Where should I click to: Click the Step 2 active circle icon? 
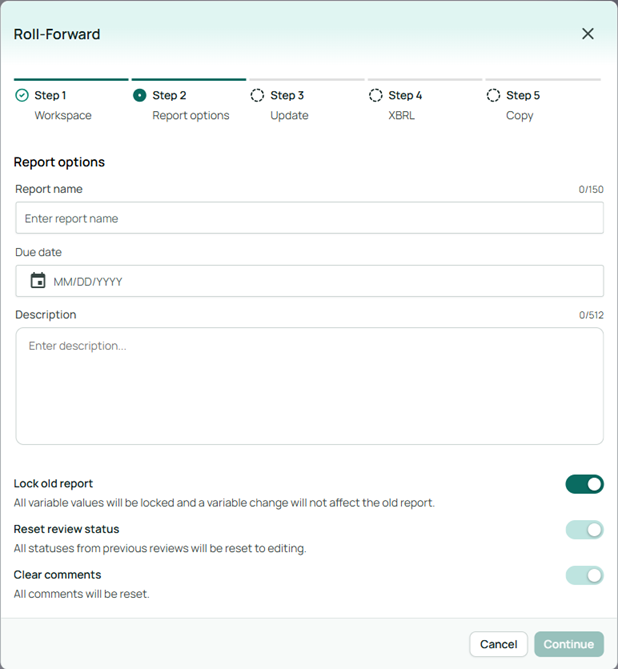pyautogui.click(x=140, y=95)
